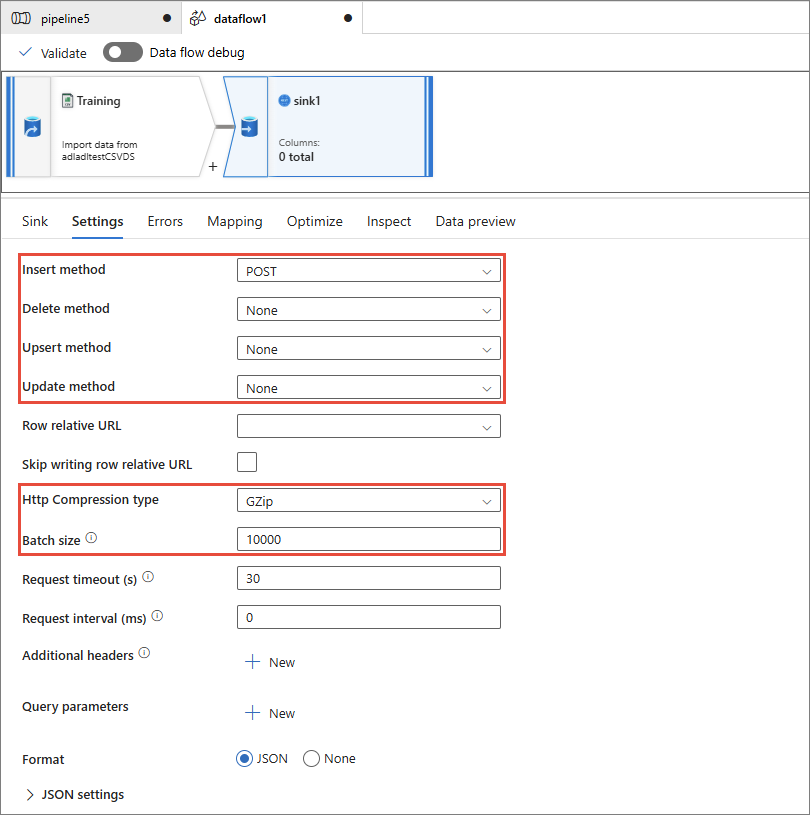Click unsaved dot on pipeline5 tab
The image size is (810, 815).
[x=167, y=18]
